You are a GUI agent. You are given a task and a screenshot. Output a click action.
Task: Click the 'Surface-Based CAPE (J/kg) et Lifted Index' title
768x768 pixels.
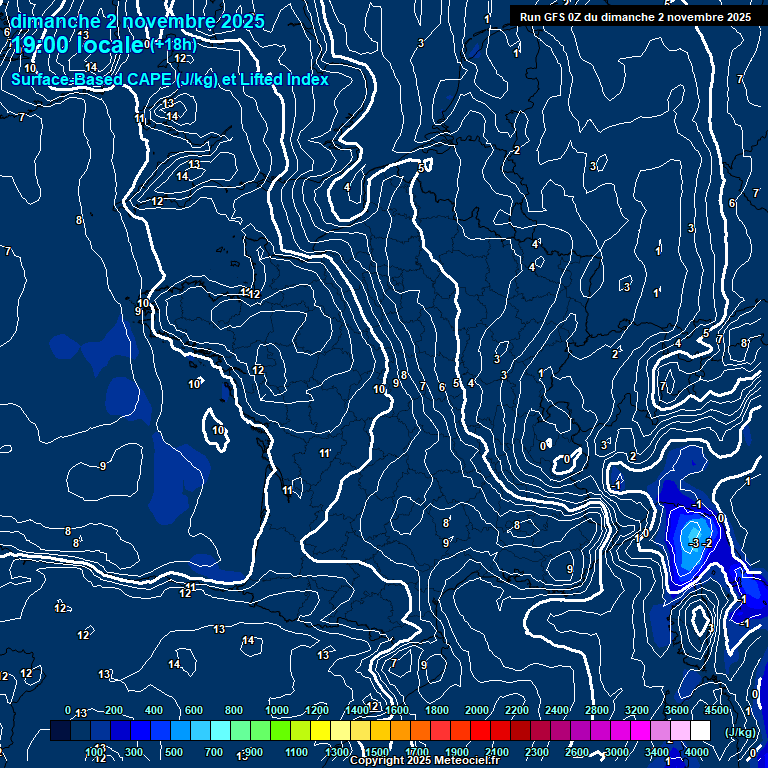point(170,79)
